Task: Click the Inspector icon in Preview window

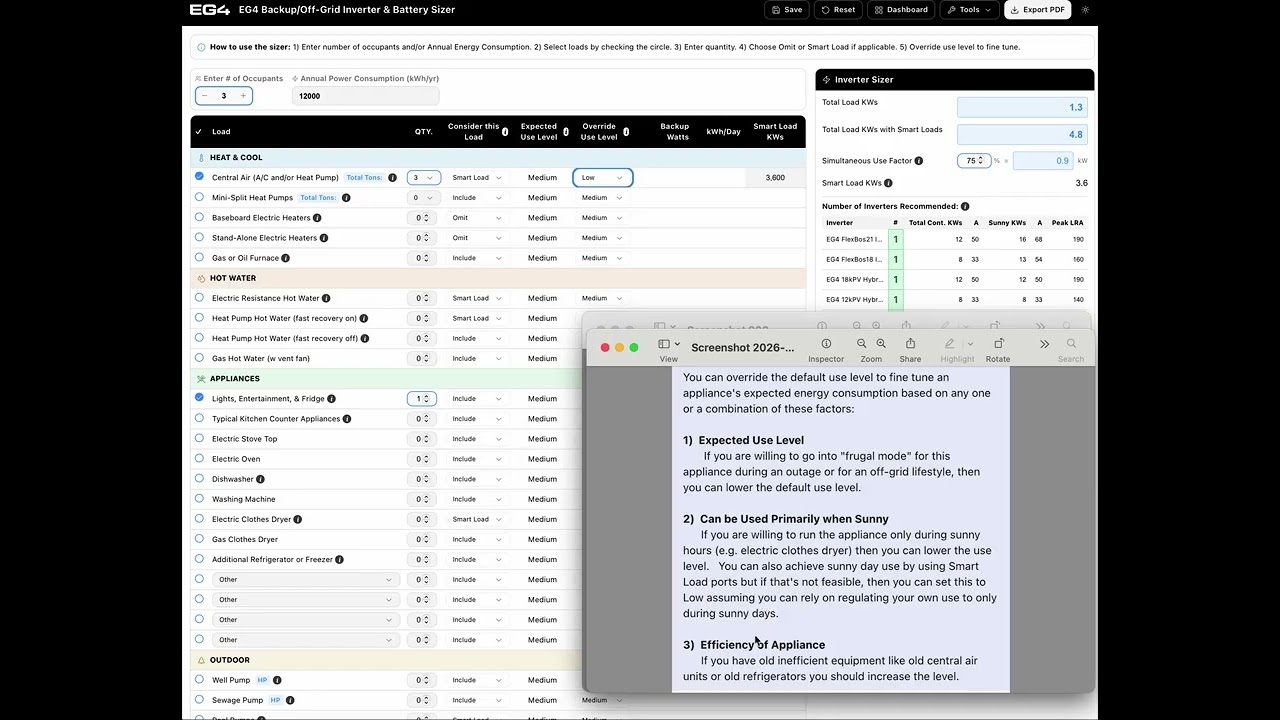Action: tap(826, 344)
